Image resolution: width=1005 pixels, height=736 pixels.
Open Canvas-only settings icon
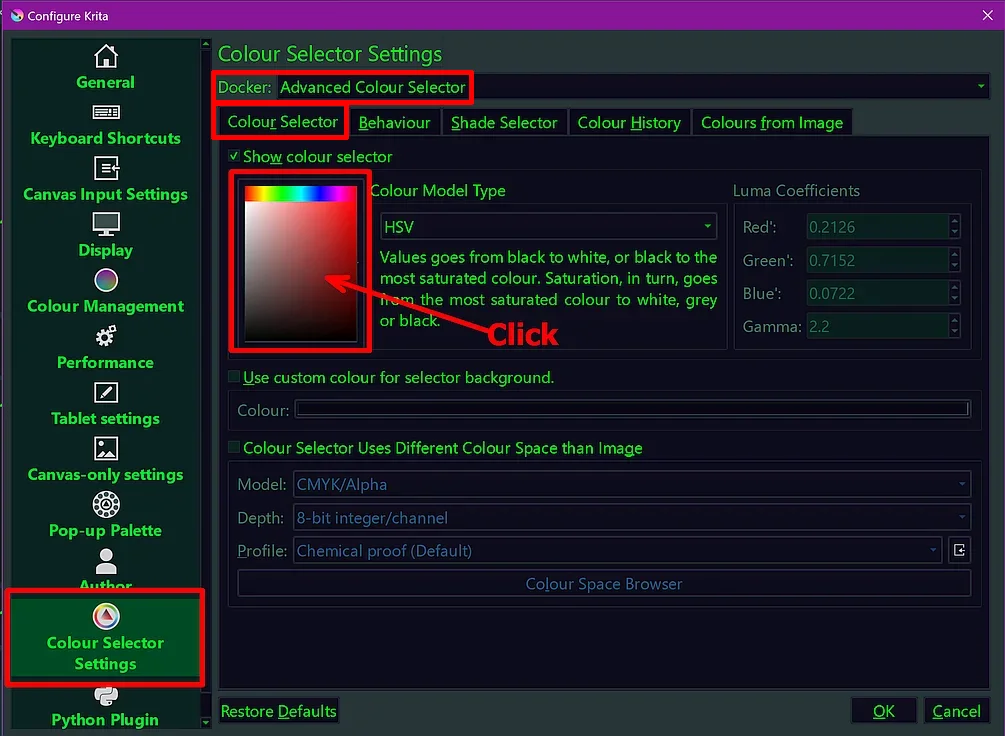pyautogui.click(x=106, y=448)
